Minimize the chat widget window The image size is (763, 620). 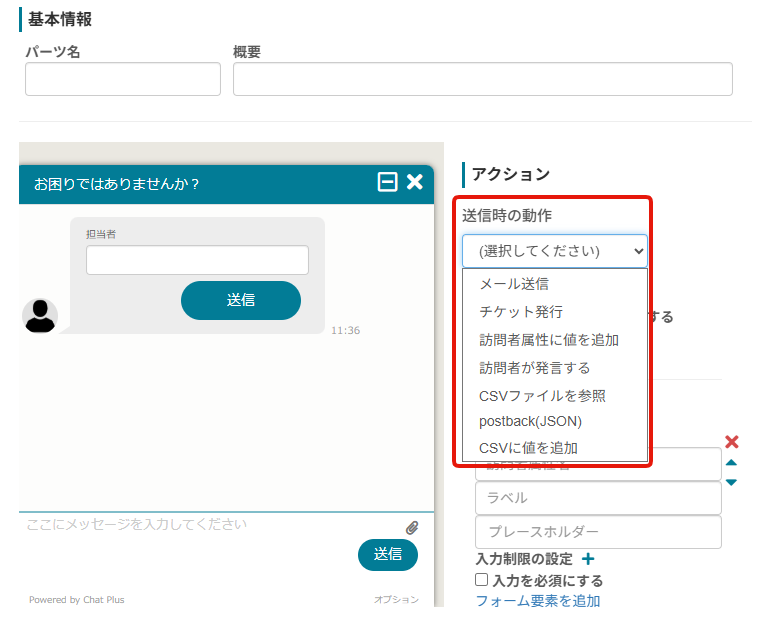(387, 182)
